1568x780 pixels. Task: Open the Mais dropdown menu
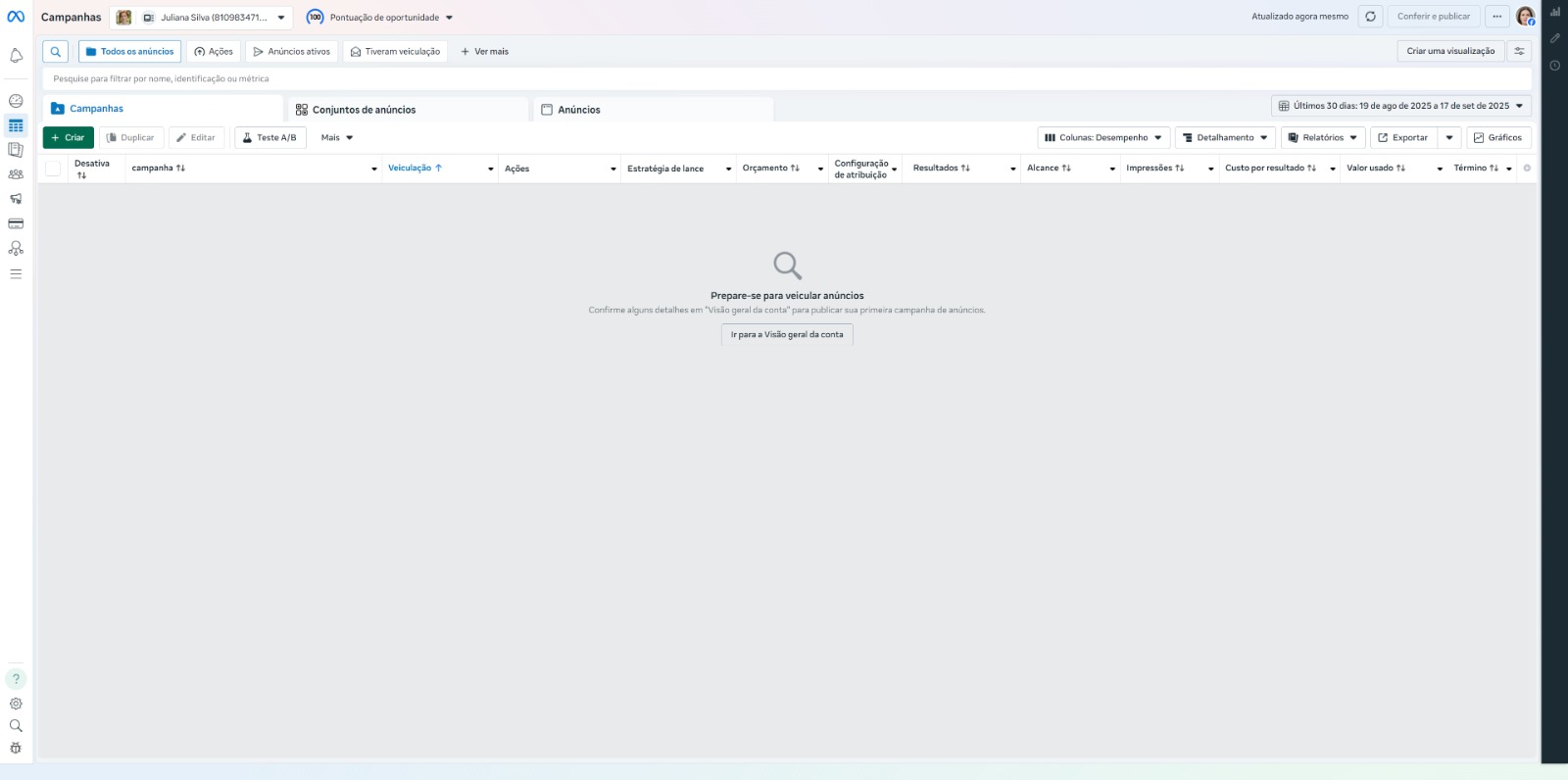337,138
